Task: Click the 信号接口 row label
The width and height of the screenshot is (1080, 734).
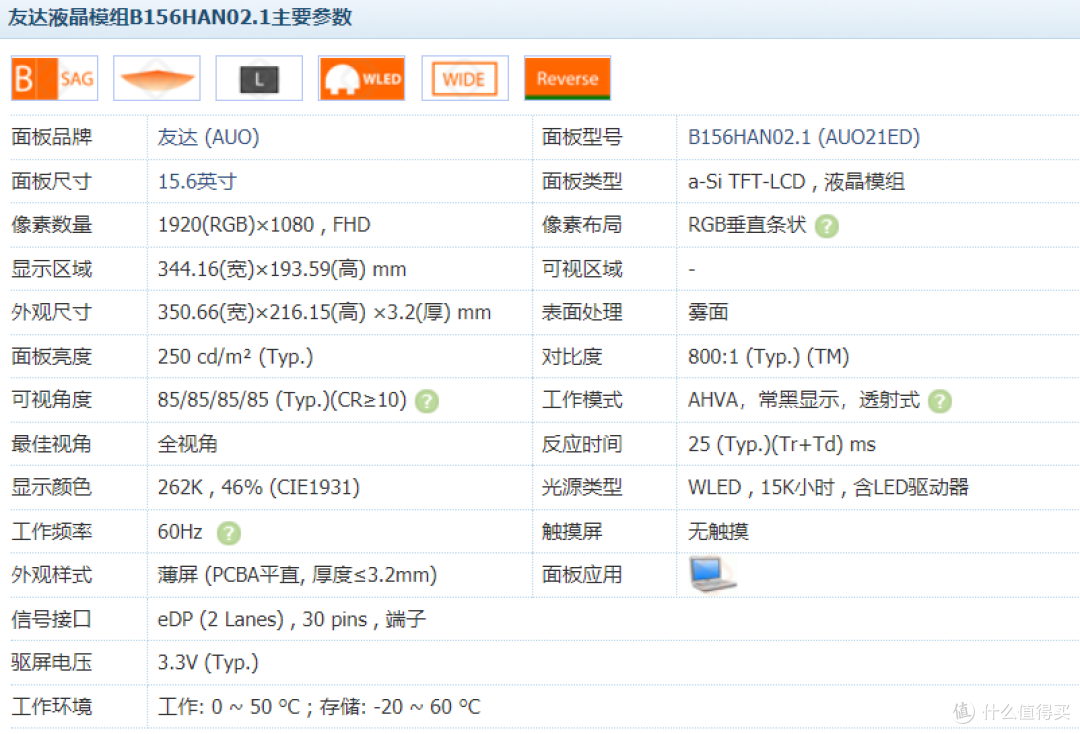Action: [52, 619]
